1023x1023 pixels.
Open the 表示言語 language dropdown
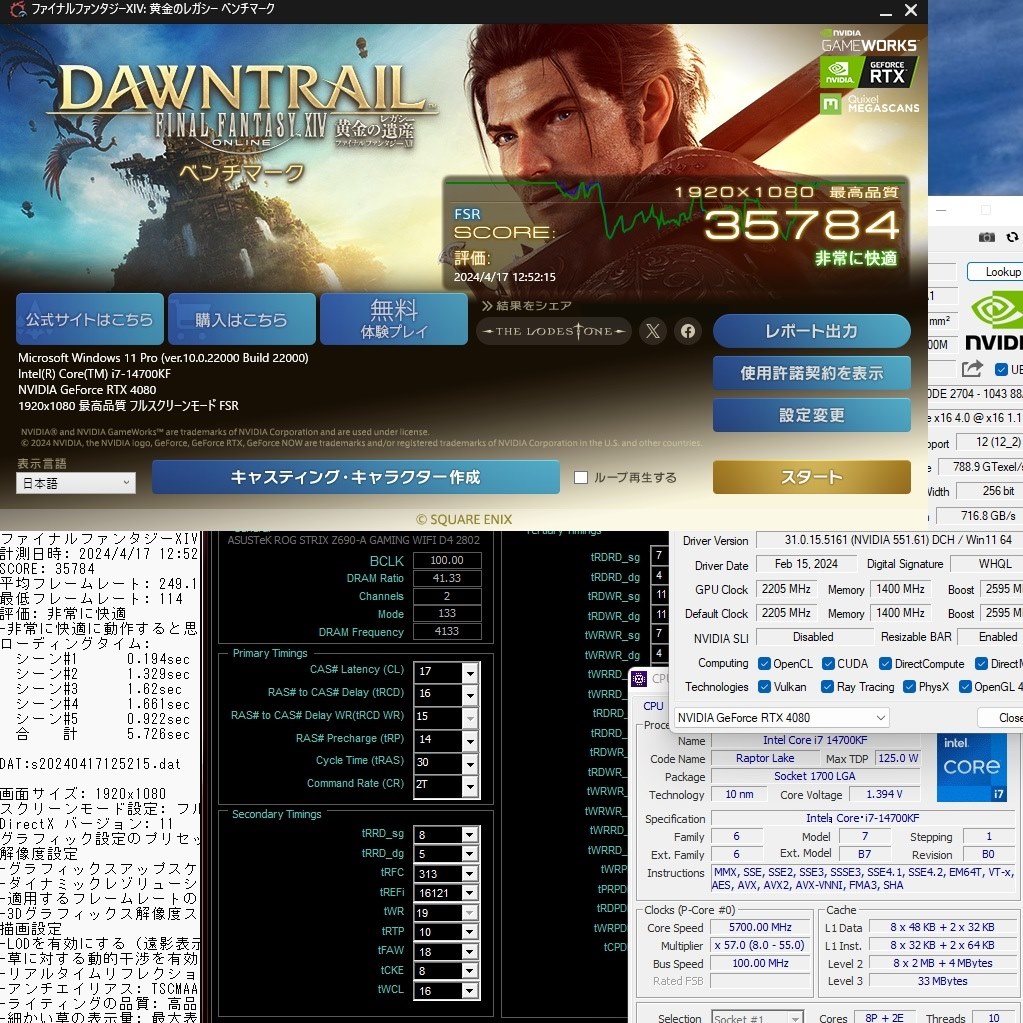(x=75, y=483)
